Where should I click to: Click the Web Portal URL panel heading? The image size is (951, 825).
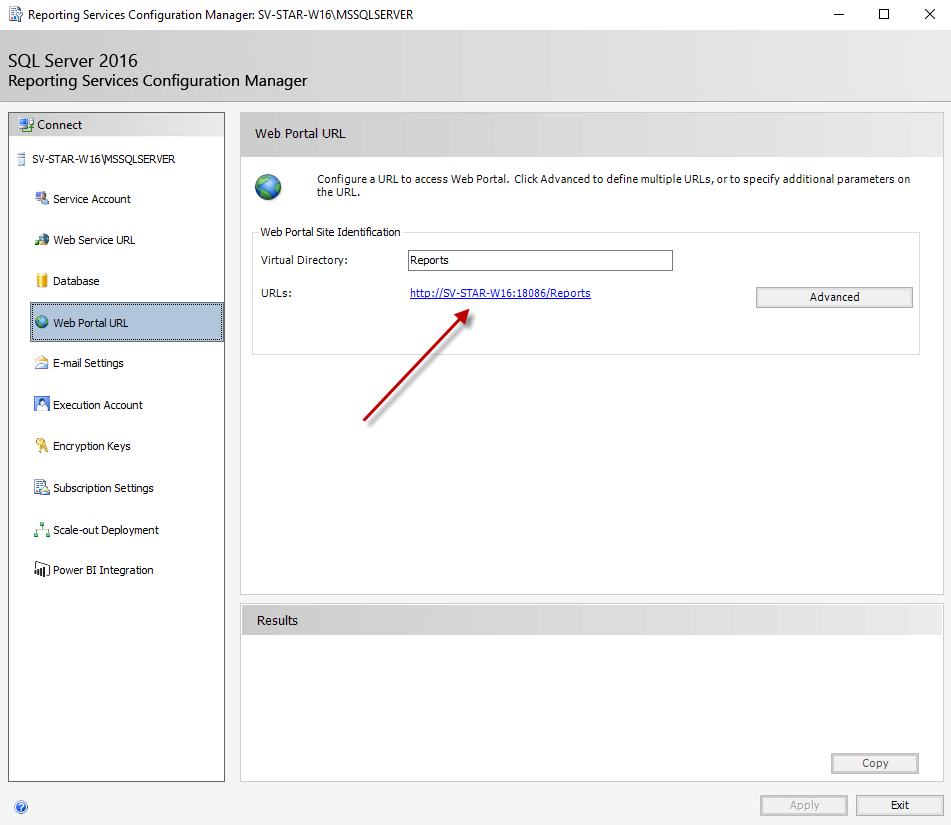click(300, 133)
